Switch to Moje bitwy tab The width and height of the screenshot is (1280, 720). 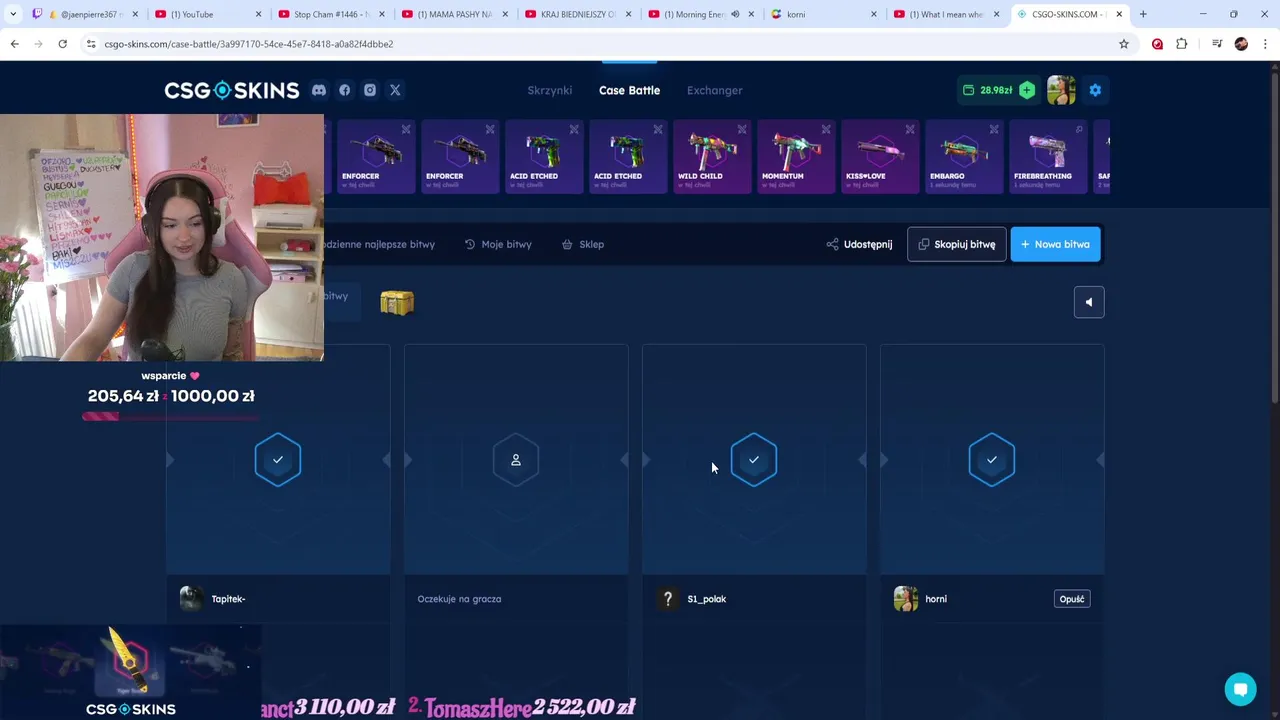point(498,244)
